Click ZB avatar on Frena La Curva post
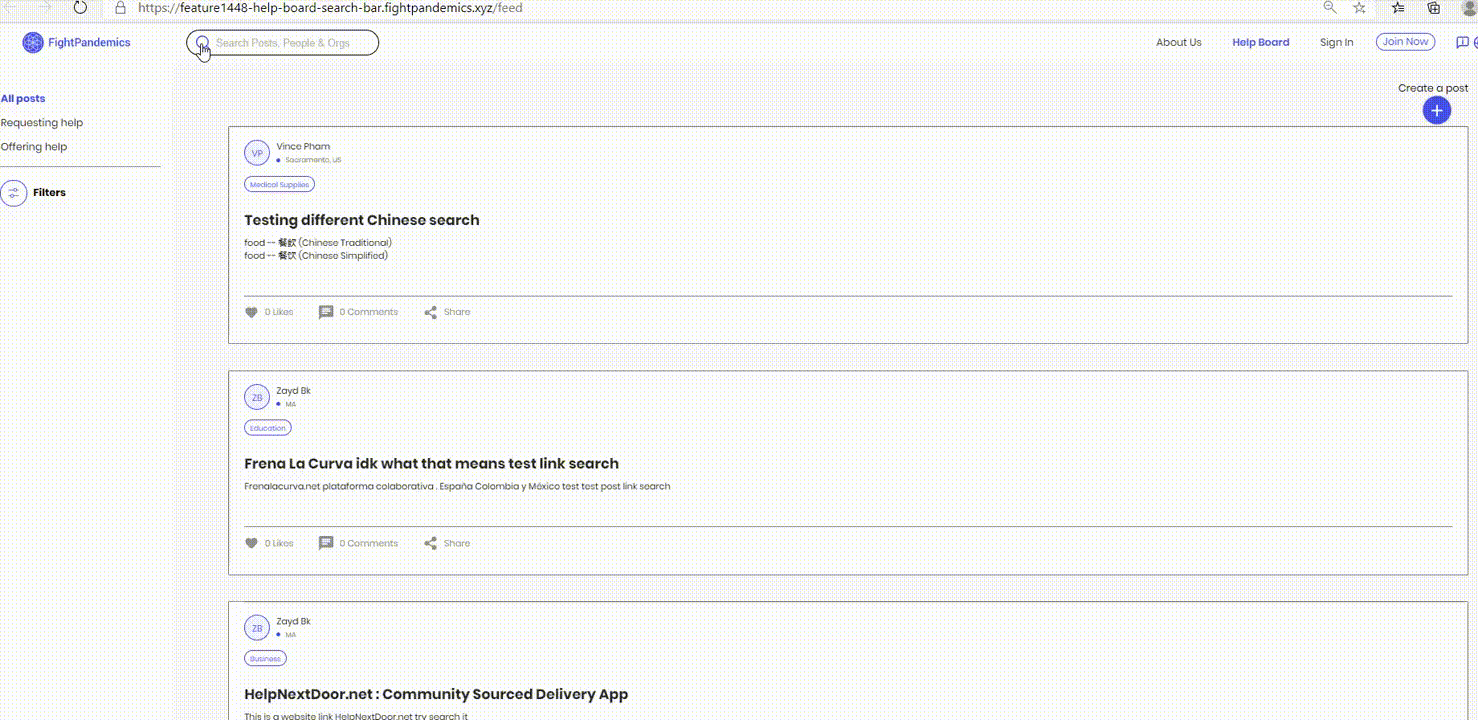This screenshot has width=1478, height=720. tap(257, 397)
